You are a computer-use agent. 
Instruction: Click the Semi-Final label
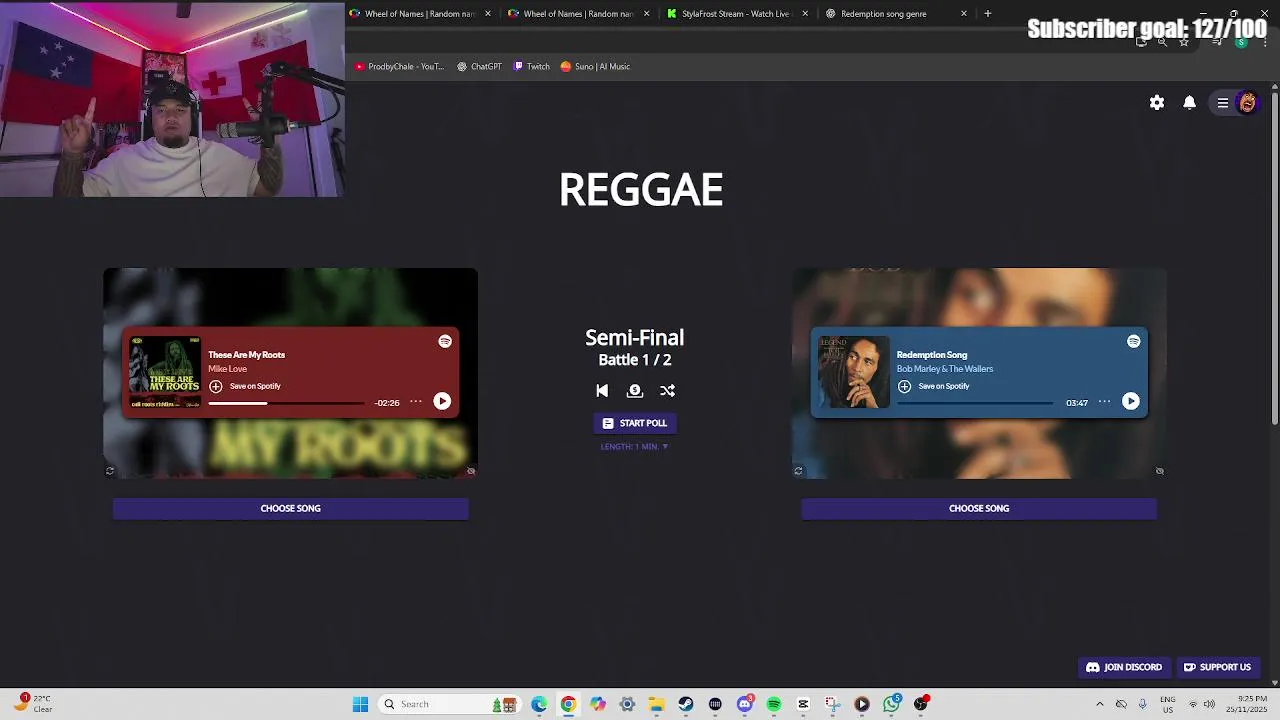point(634,338)
